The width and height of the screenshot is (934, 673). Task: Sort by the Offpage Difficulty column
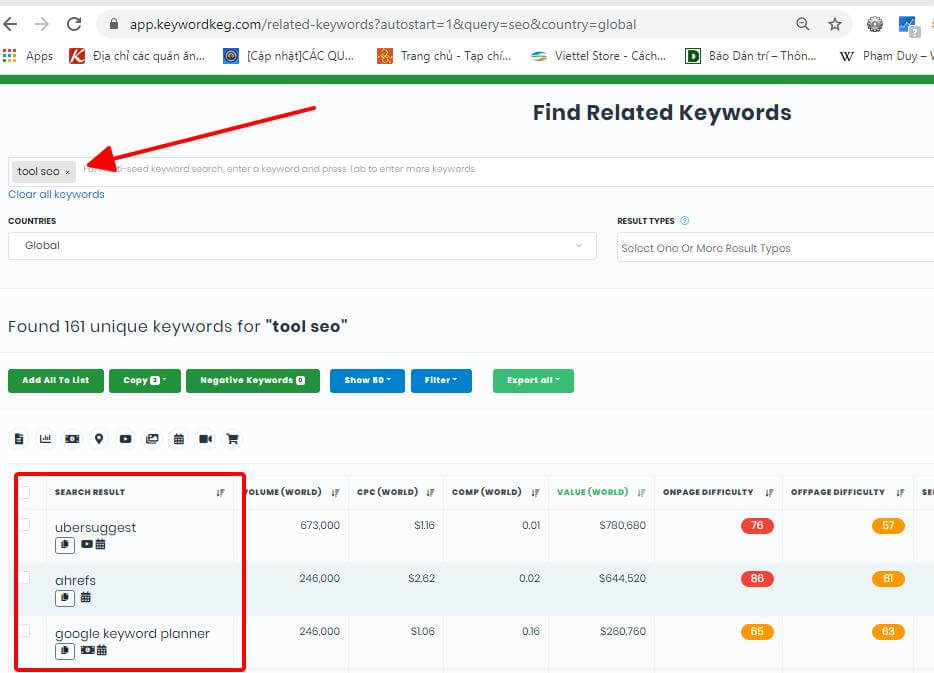coord(899,493)
